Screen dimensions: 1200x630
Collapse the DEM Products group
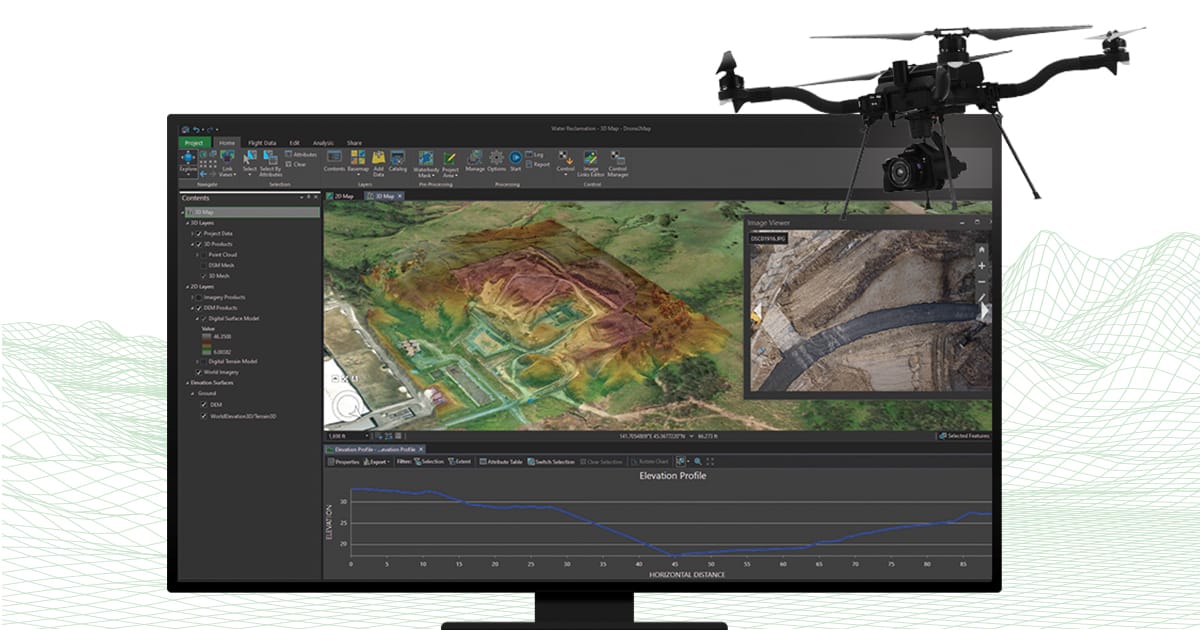pyautogui.click(x=194, y=307)
